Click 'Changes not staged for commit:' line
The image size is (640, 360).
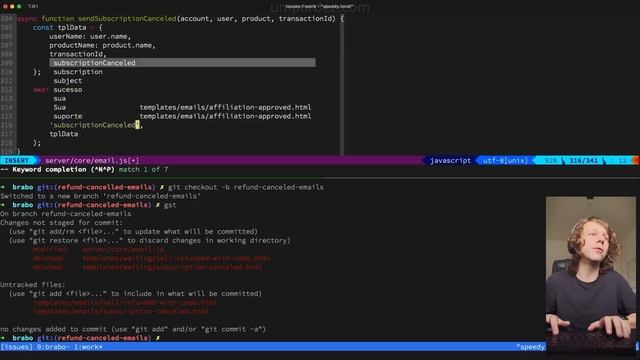pos(61,223)
